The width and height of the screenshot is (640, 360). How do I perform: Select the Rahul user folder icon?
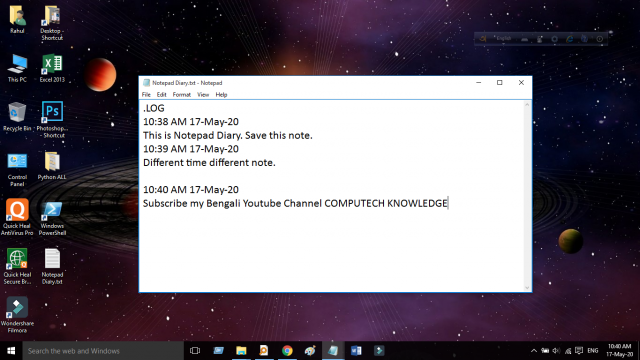click(x=17, y=20)
